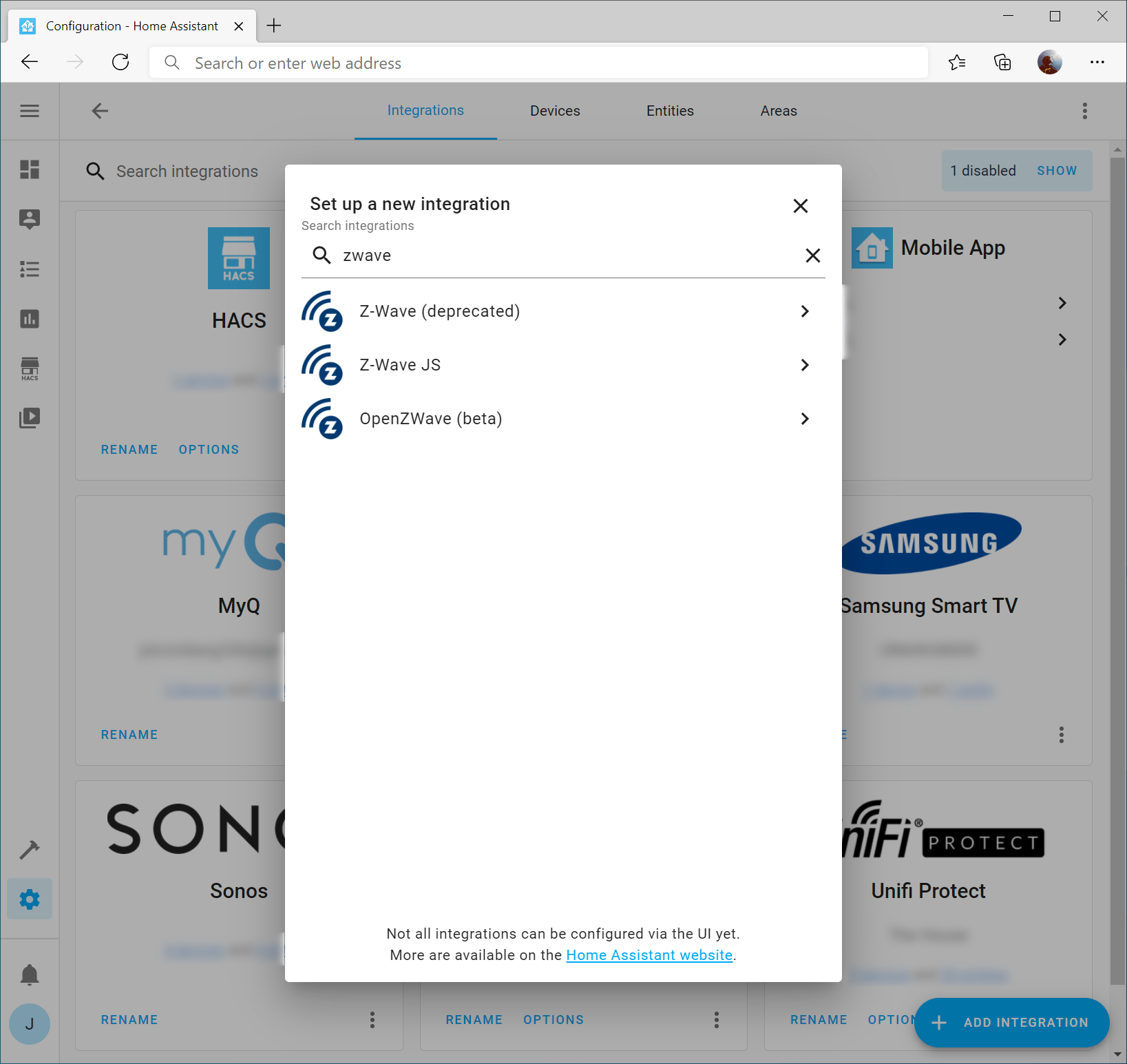Open the user profile avatar
The image size is (1127, 1064).
click(30, 1024)
